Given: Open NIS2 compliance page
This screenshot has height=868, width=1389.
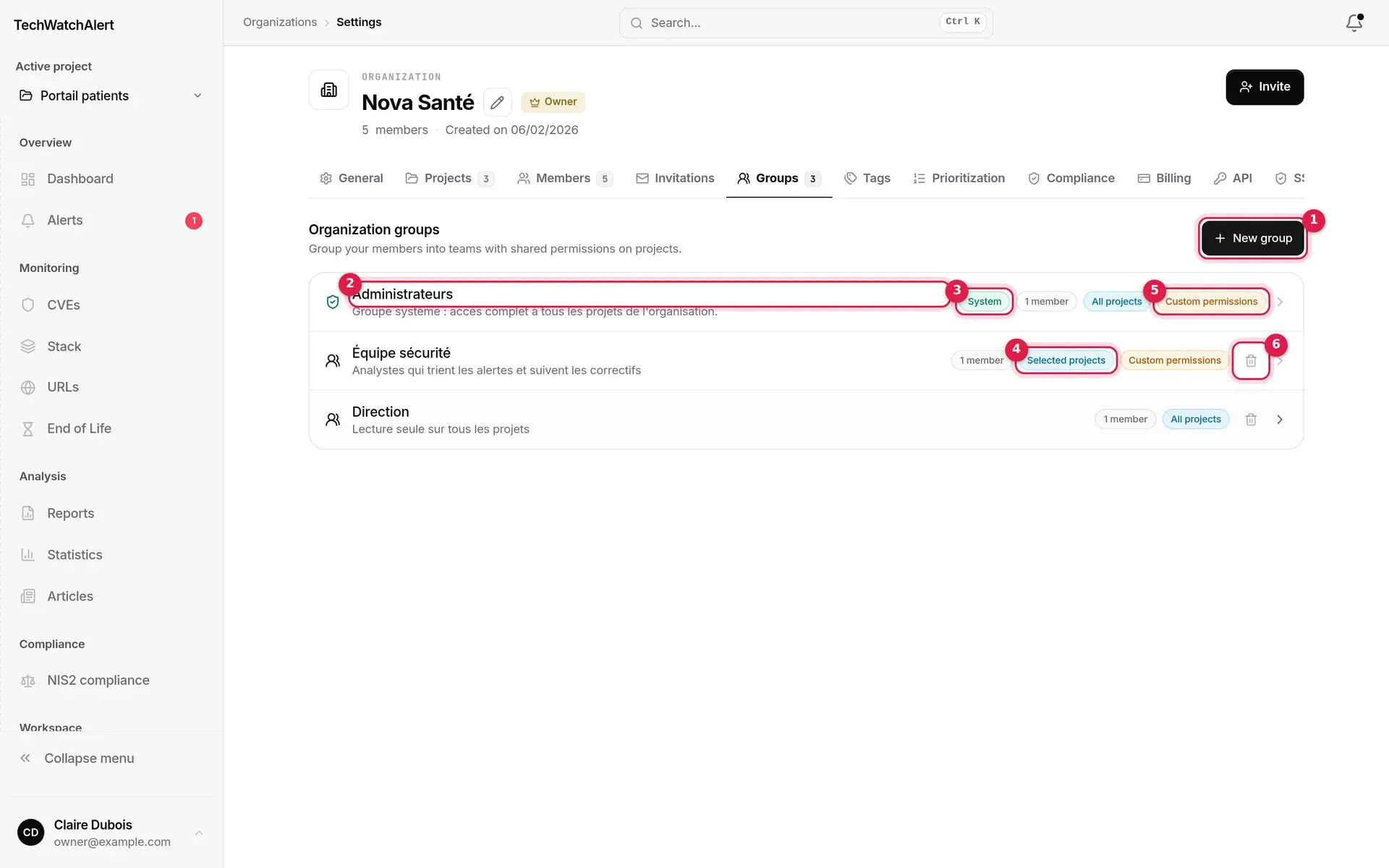Looking at the screenshot, I should (x=111, y=681).
